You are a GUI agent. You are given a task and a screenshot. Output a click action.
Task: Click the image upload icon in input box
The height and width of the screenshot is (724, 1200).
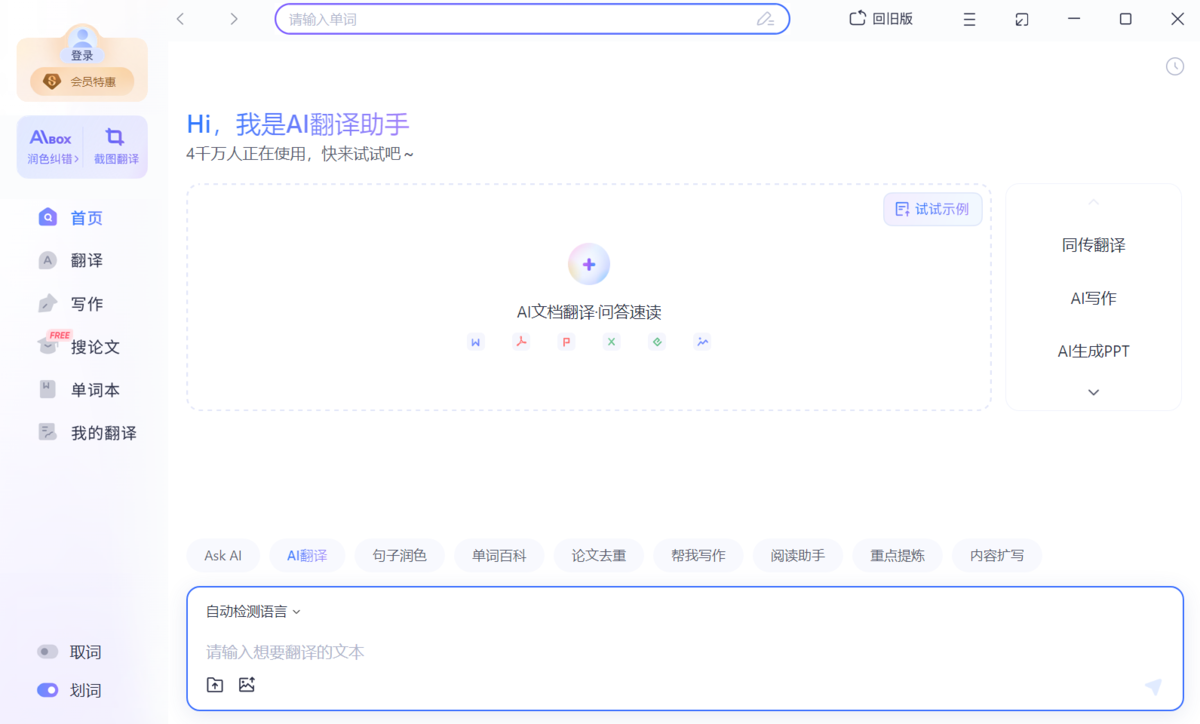pos(246,685)
